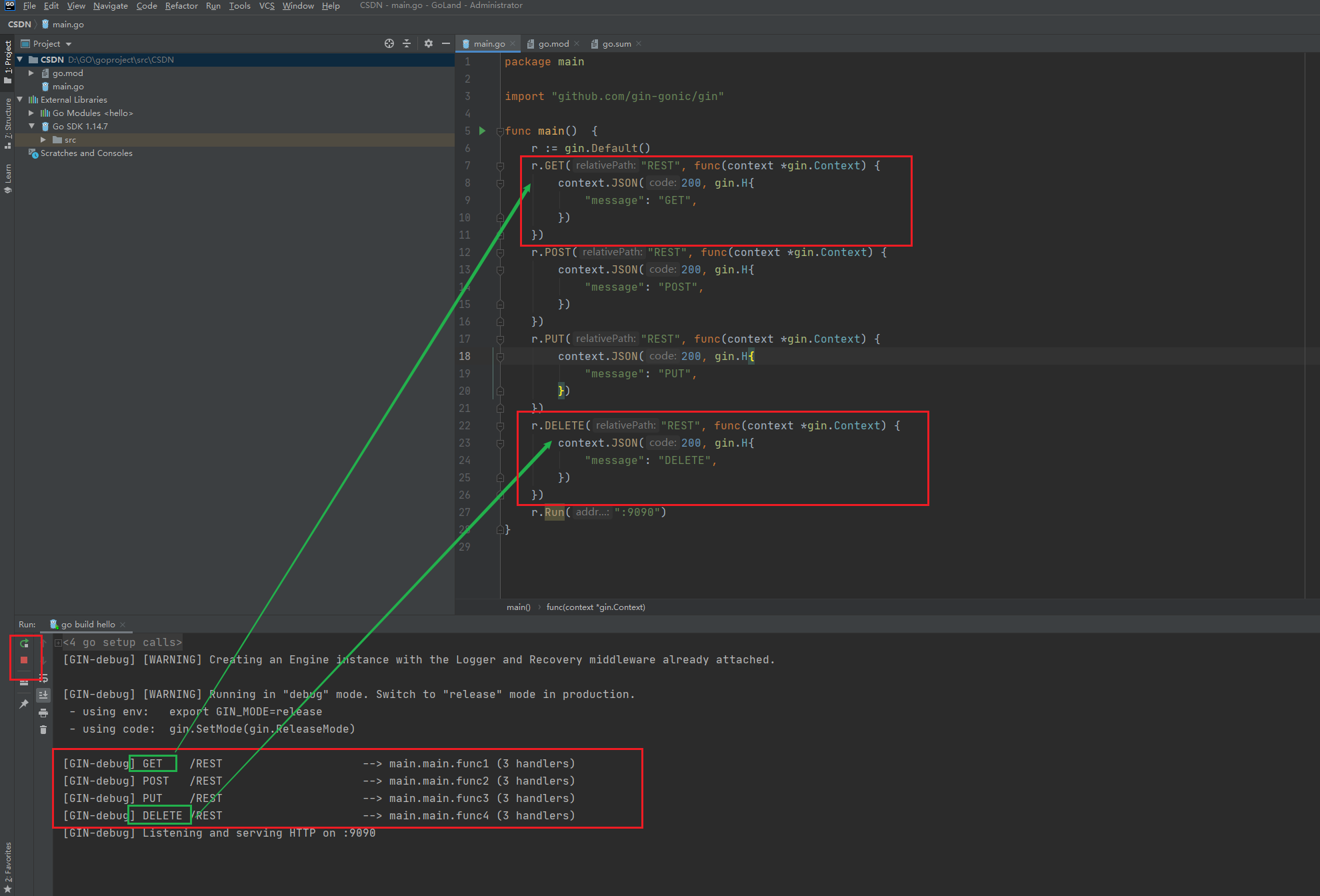Click run gutter arrow beside func main
Image resolution: width=1320 pixels, height=896 pixels.
482,131
